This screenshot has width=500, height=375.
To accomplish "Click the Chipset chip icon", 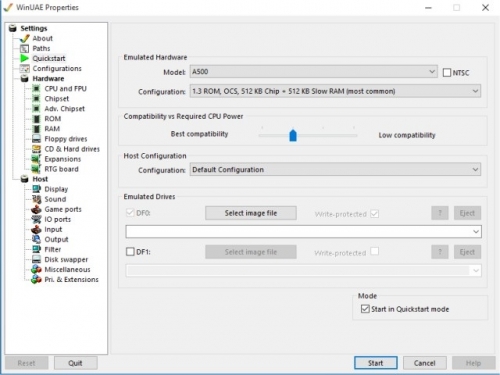I will click(x=36, y=99).
